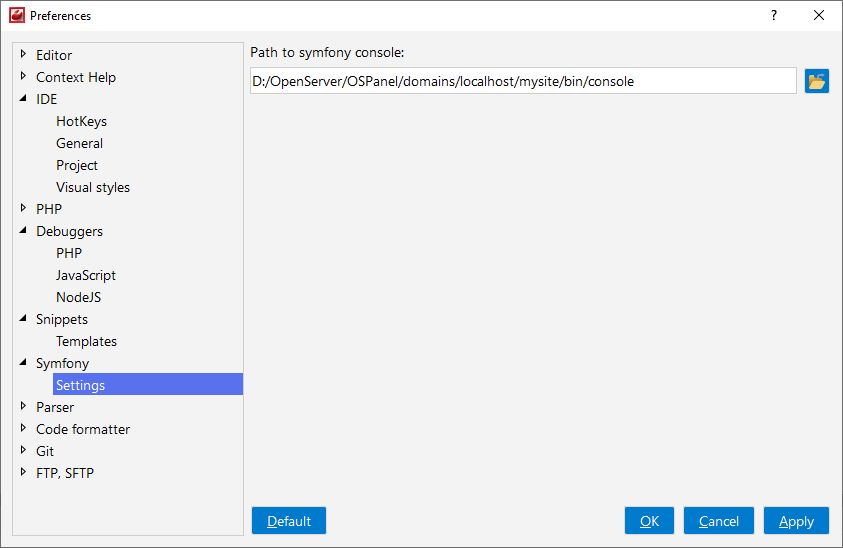Open General settings under IDE
Viewport: 843px width, 548px height.
(x=79, y=144)
